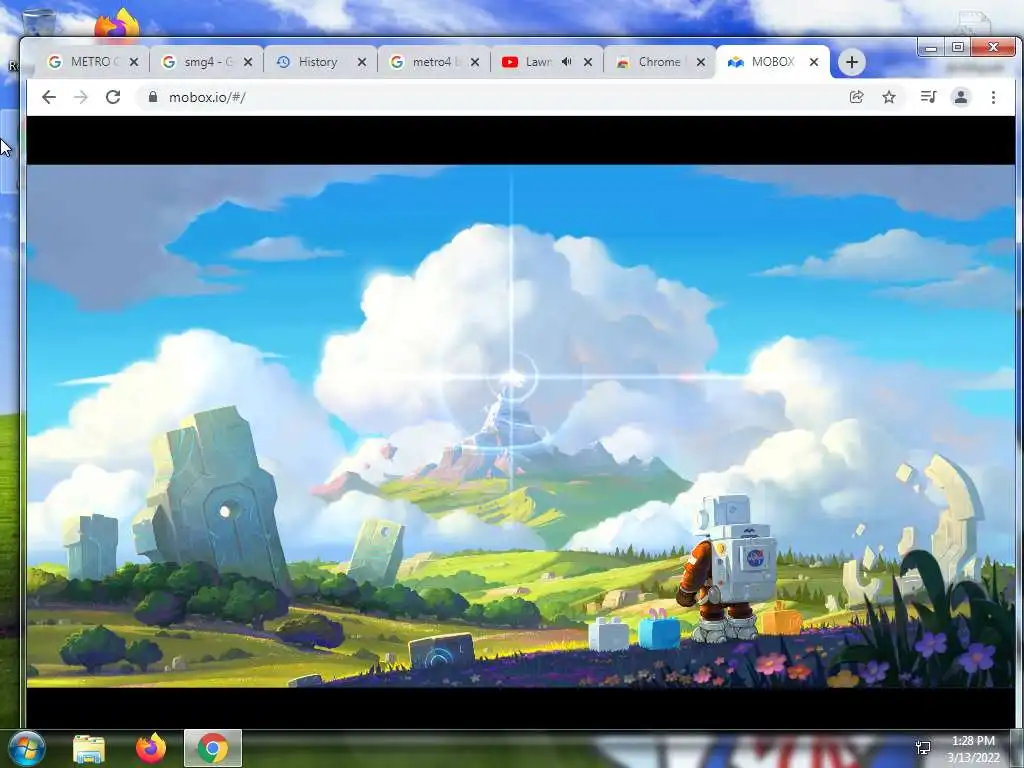Switch to the metro4 Google tab
This screenshot has width=1024, height=768.
[434, 62]
